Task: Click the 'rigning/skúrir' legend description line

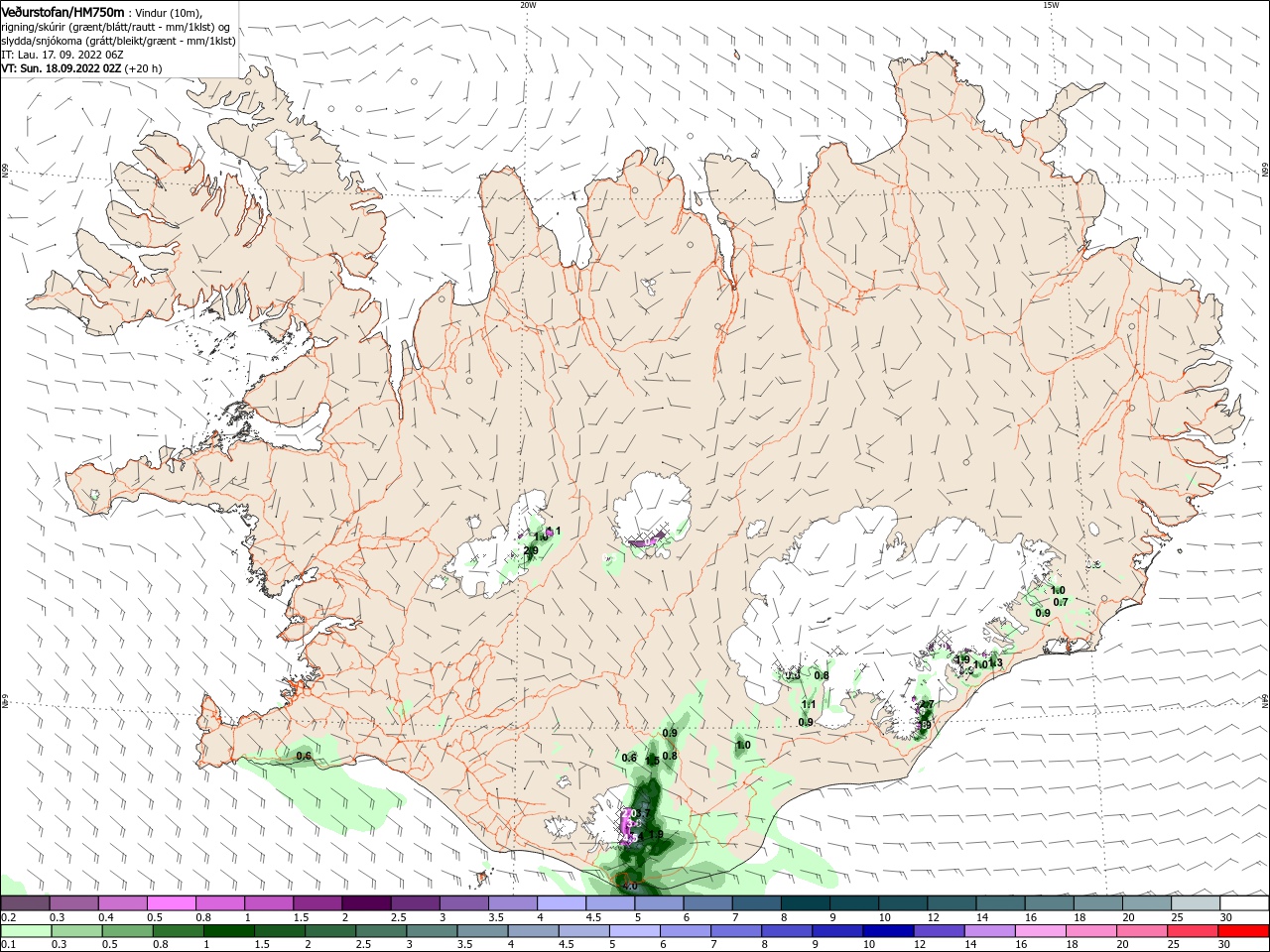Action: (115, 27)
